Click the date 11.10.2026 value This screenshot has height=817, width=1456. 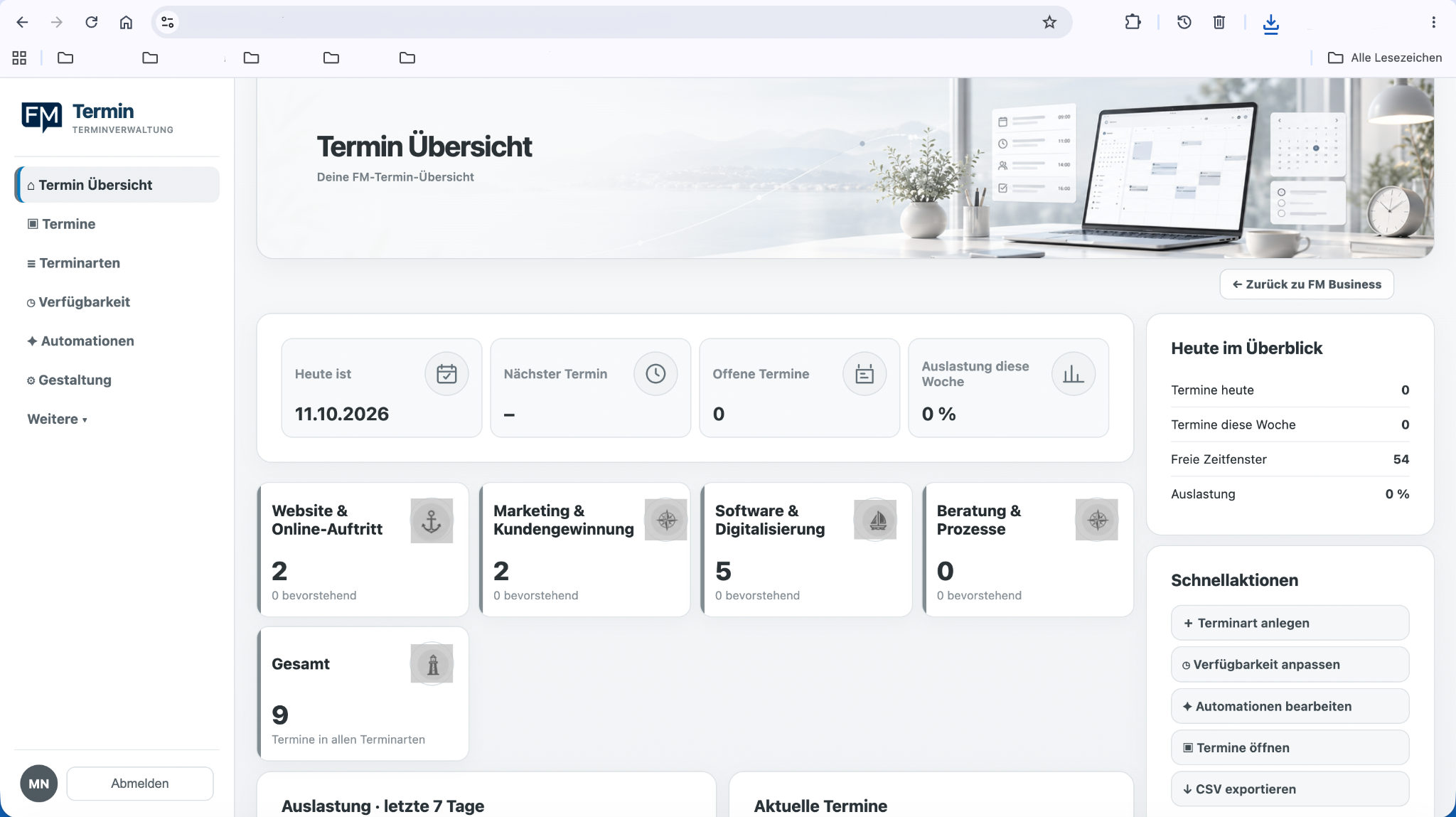[342, 414]
